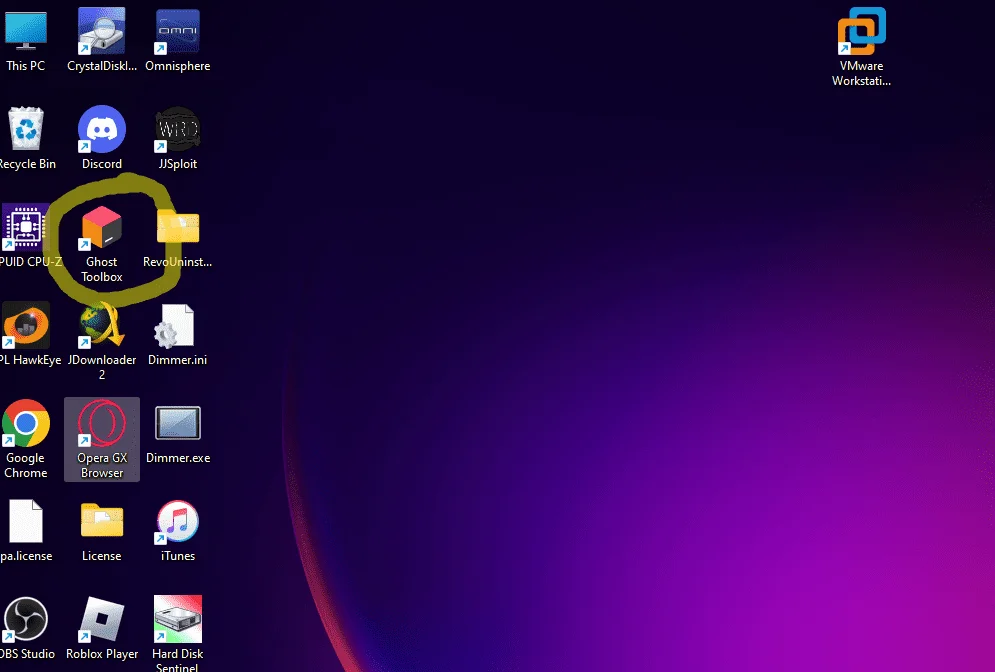The height and width of the screenshot is (672, 995).
Task: Select the .license blank file icon
Action: pos(25,522)
